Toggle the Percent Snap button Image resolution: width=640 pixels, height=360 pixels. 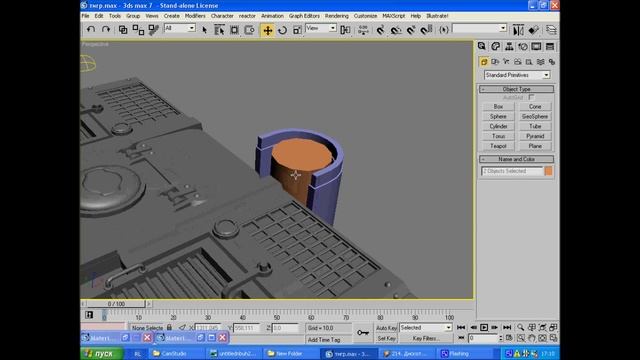click(x=411, y=30)
